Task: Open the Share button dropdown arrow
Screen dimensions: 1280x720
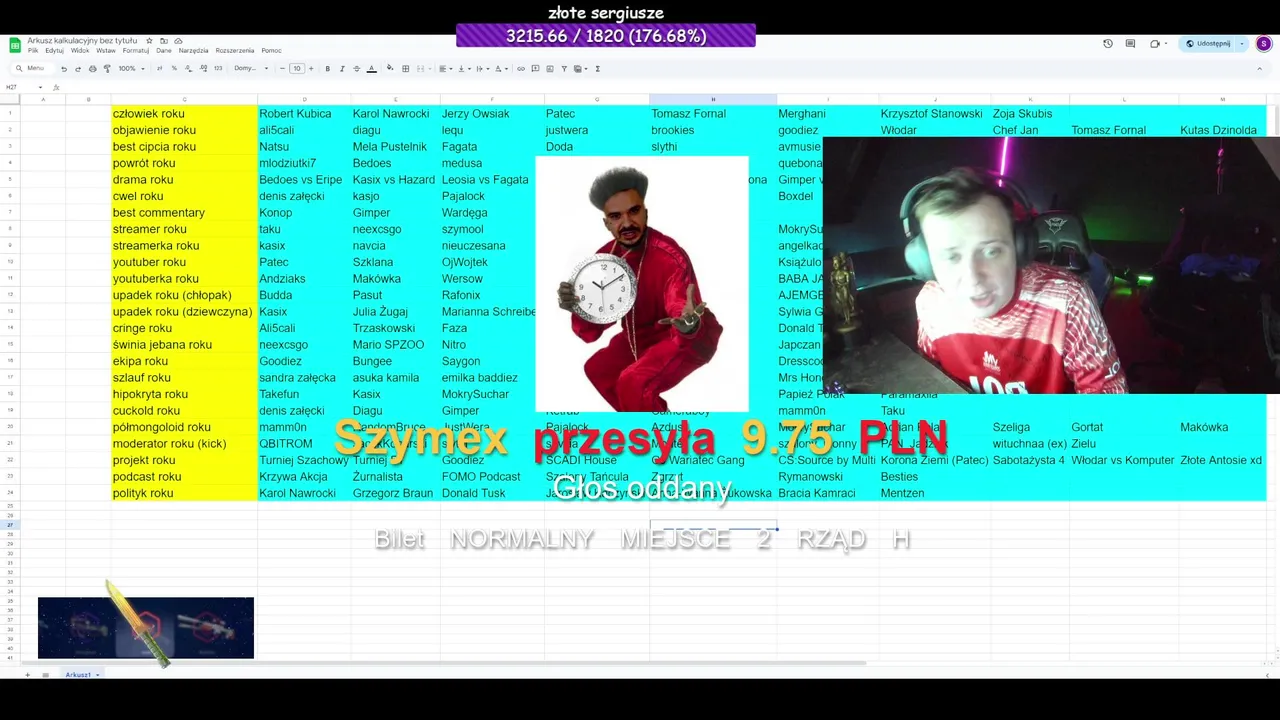Action: [1242, 44]
